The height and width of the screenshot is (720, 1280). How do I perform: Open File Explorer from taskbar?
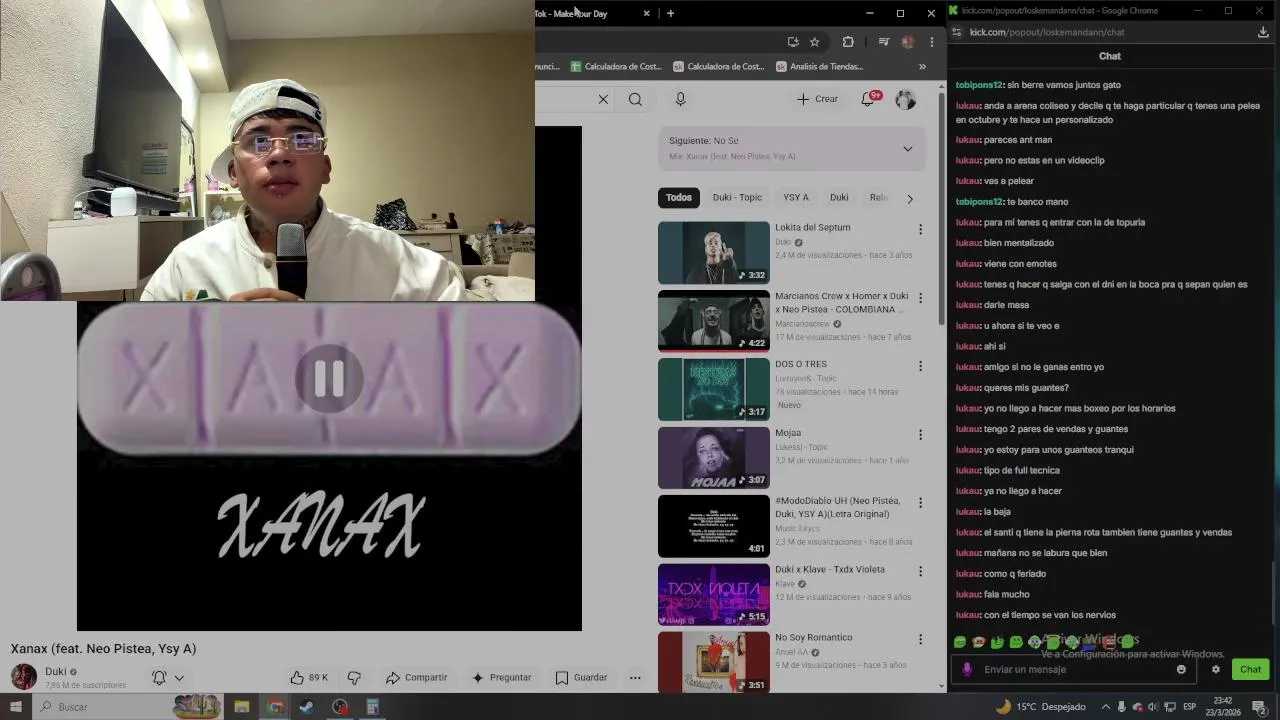(242, 707)
